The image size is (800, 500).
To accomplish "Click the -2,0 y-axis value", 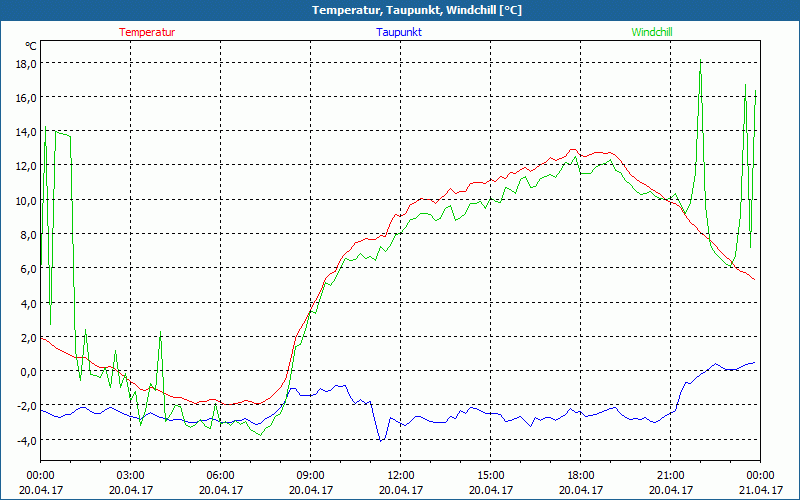I will click(x=27, y=407).
